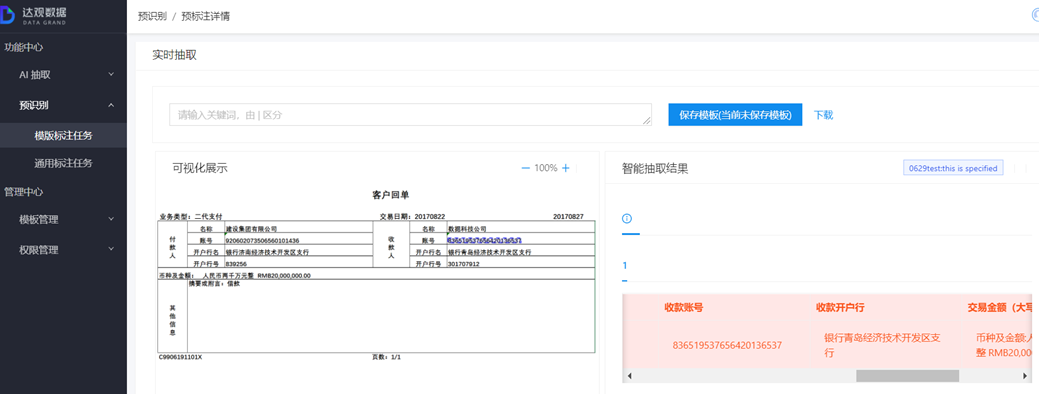Click the 智能抽取结果 panel title
The image size is (1039, 394).
click(655, 168)
